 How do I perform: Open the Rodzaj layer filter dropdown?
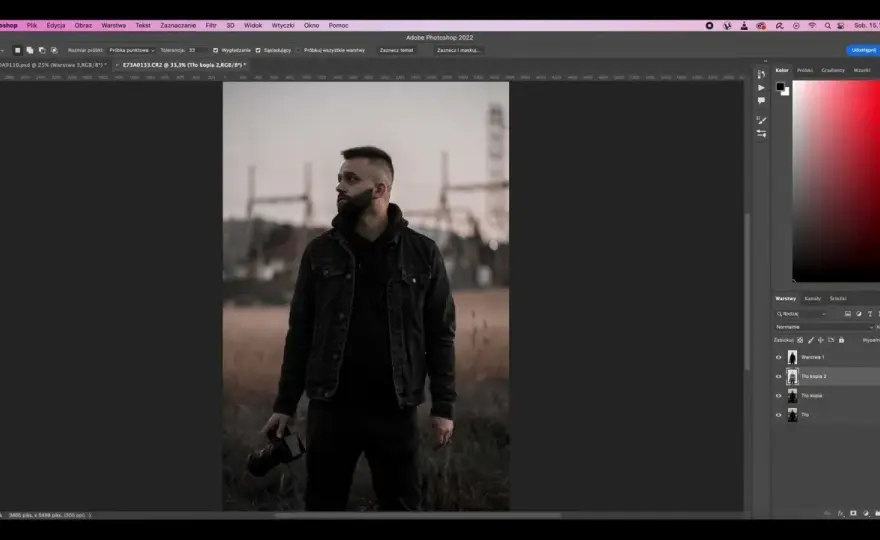pos(802,314)
